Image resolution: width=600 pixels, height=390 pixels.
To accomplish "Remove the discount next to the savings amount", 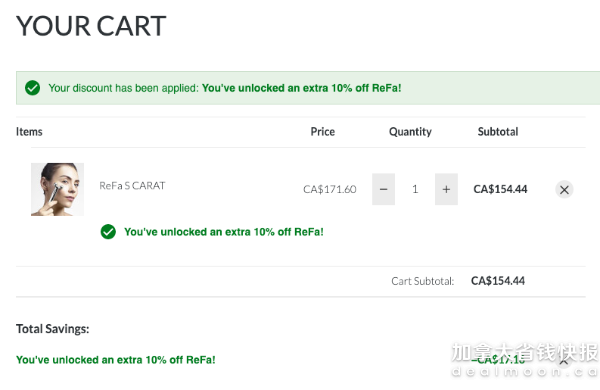I will point(564,361).
